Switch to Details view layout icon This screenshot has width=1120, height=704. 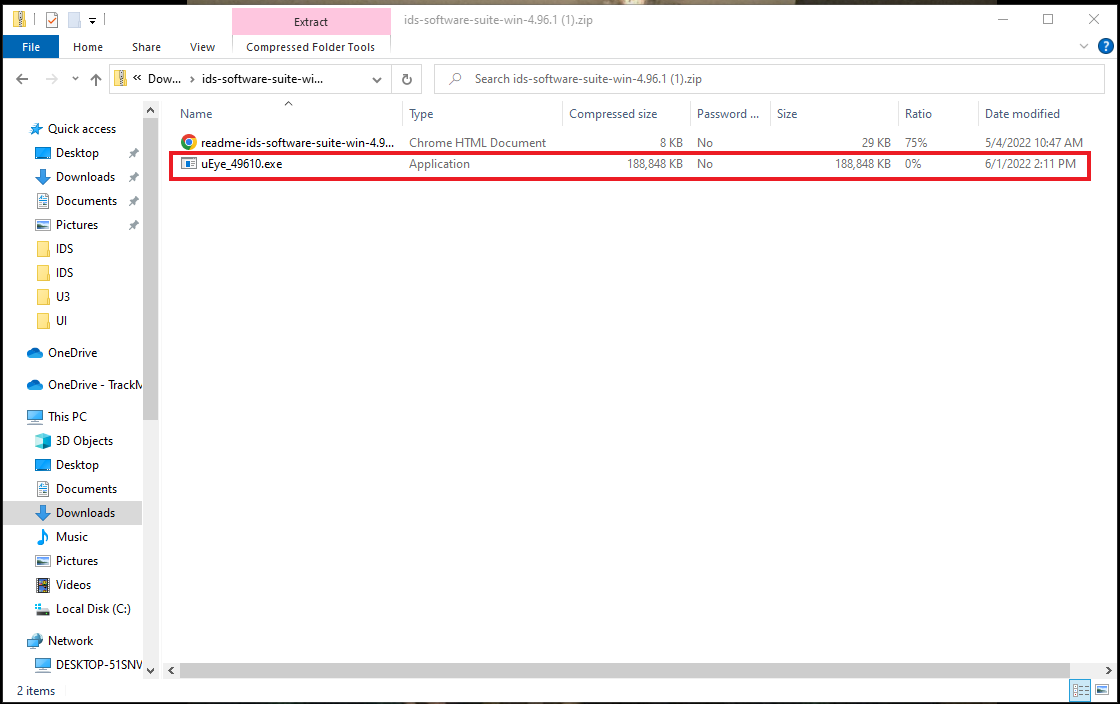tap(1081, 690)
